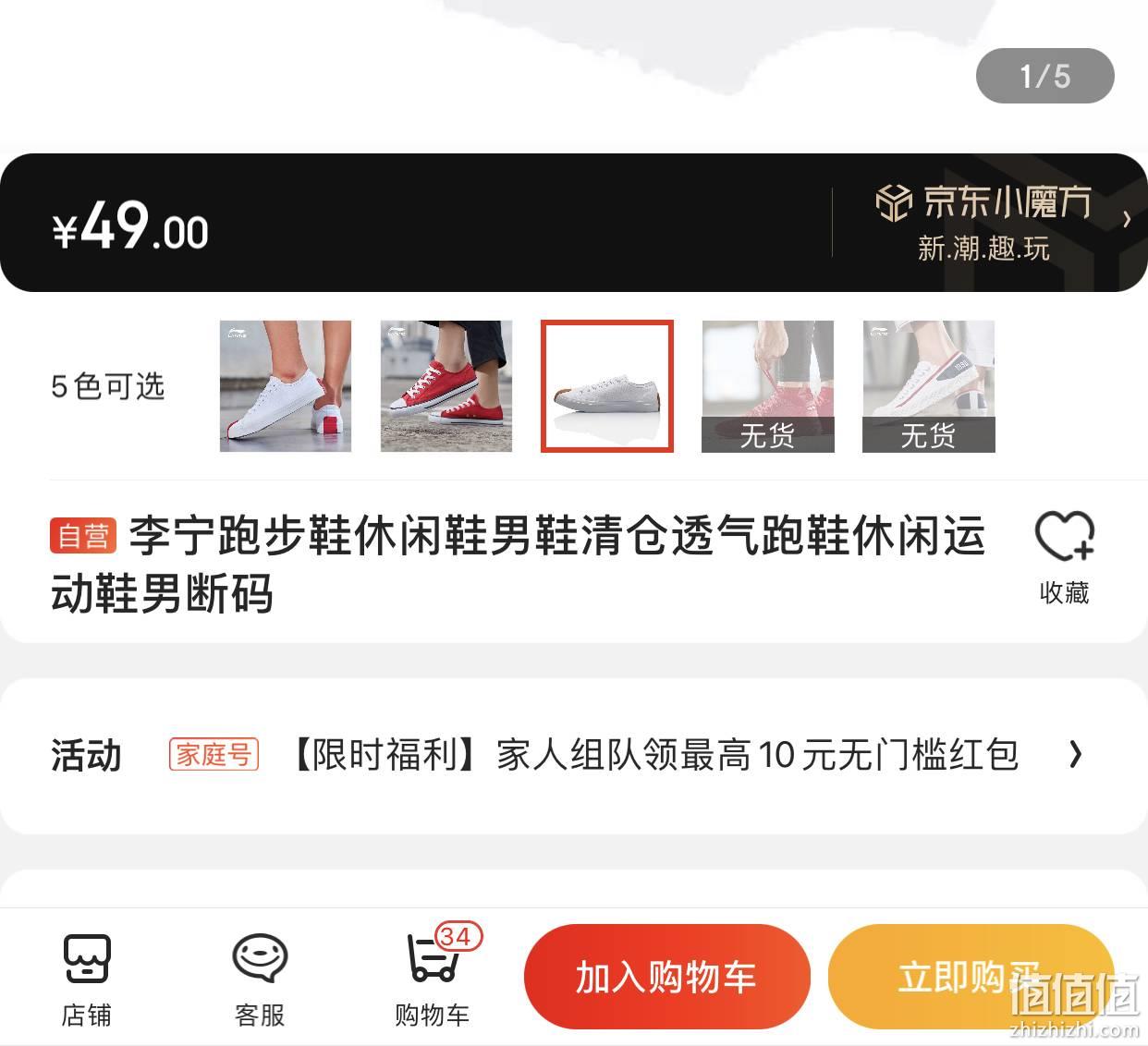Buy now with 立即购买 button
1148x1046 pixels.
click(971, 977)
